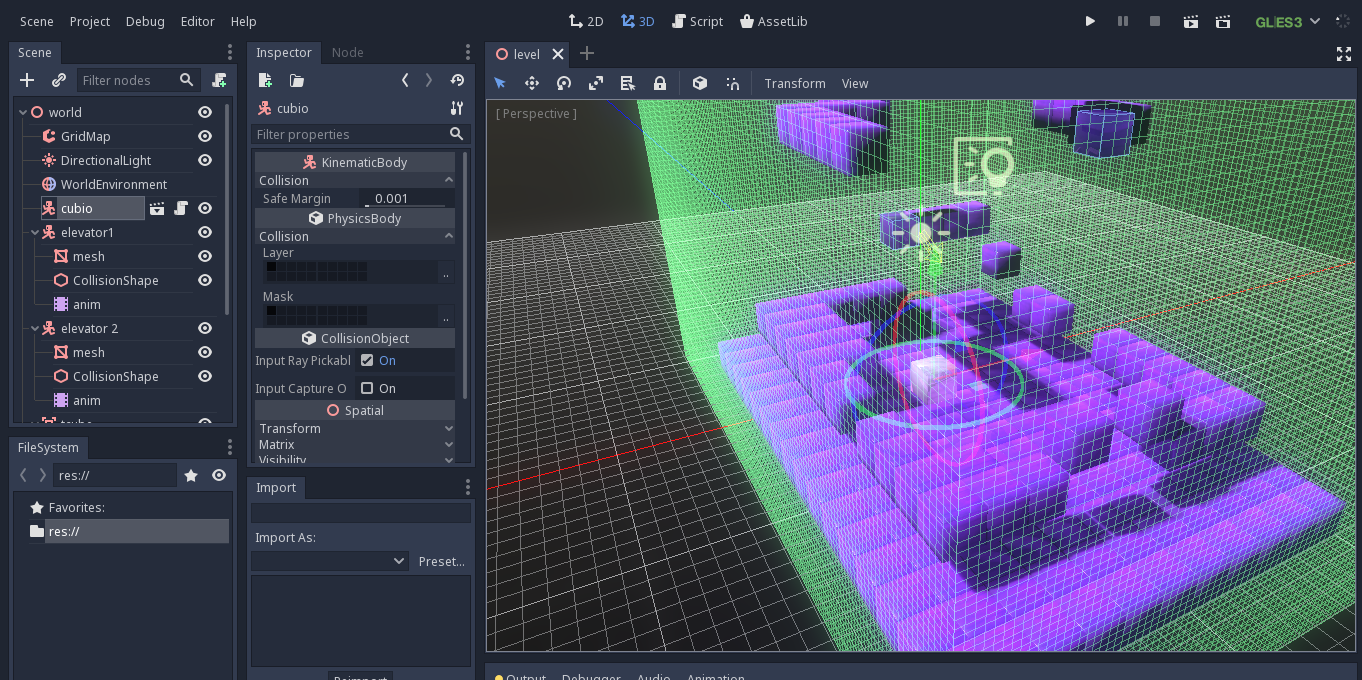Activate the Scale mode tool
Screen dimensions: 1362x680
pos(596,83)
